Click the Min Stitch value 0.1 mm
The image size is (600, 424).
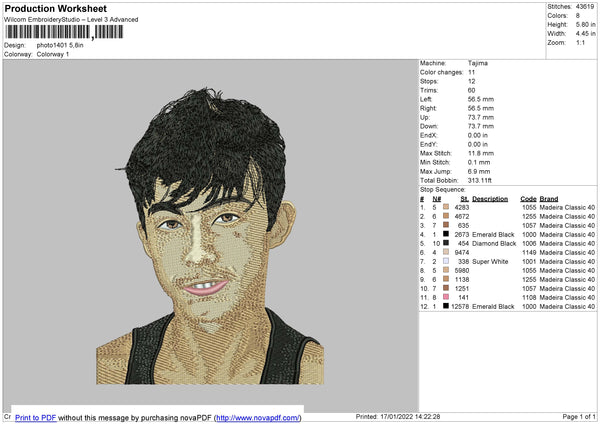pyautogui.click(x=479, y=162)
